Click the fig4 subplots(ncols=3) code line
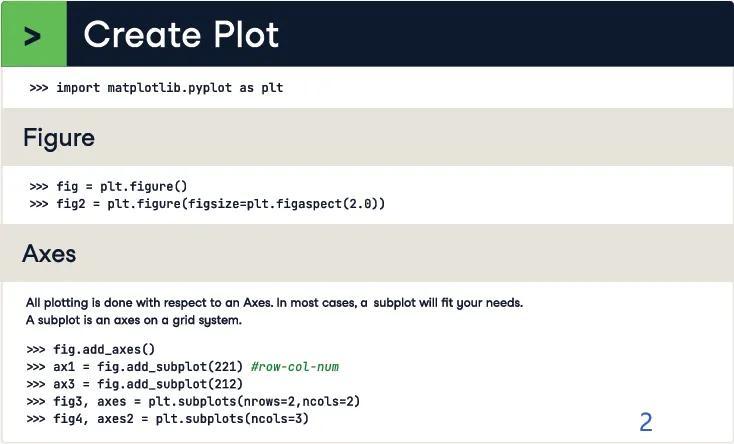 tap(180, 418)
